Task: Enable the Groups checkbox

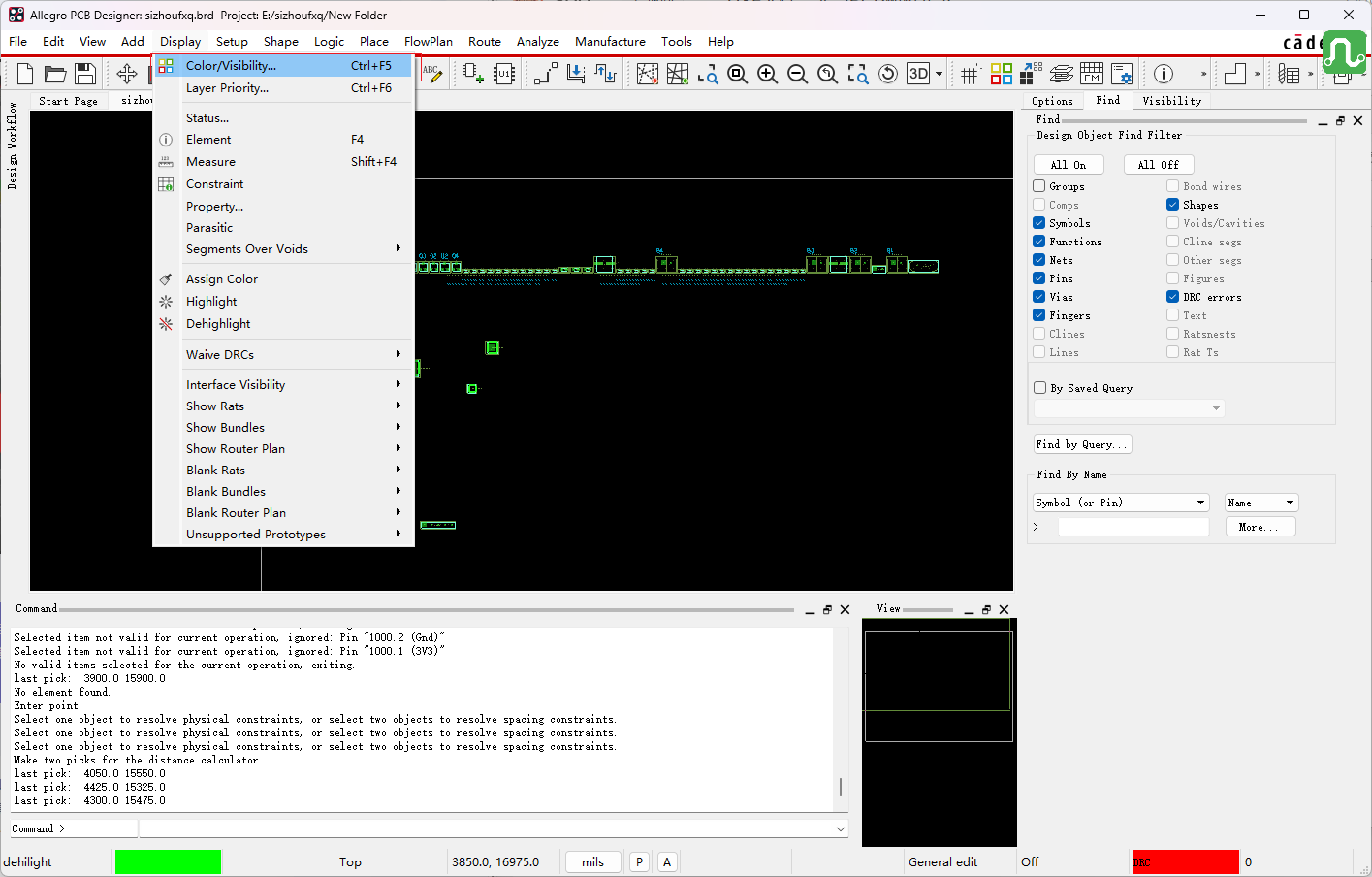Action: pyautogui.click(x=1039, y=186)
